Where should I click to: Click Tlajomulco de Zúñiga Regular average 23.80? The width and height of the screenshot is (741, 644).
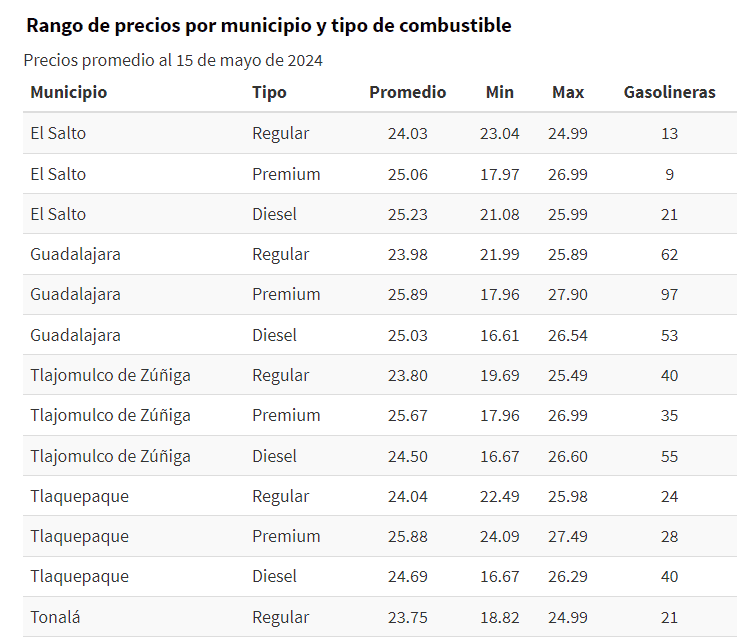407,375
